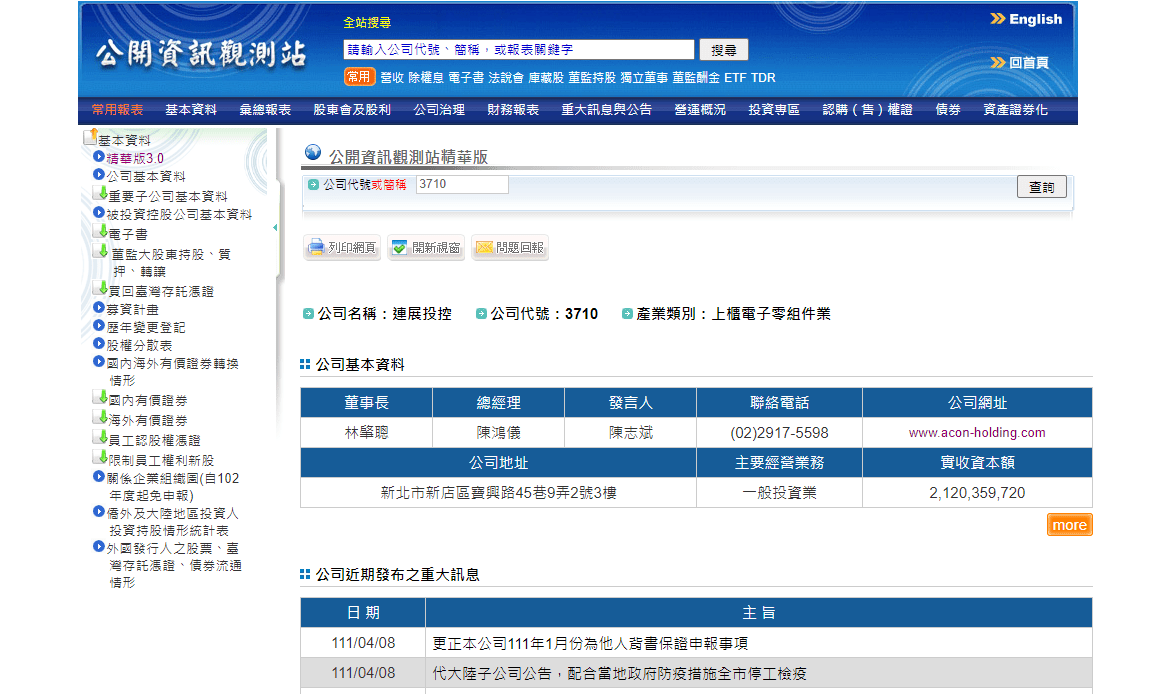
Task: Click the printer icon for 列印網頁
Action: click(316, 248)
